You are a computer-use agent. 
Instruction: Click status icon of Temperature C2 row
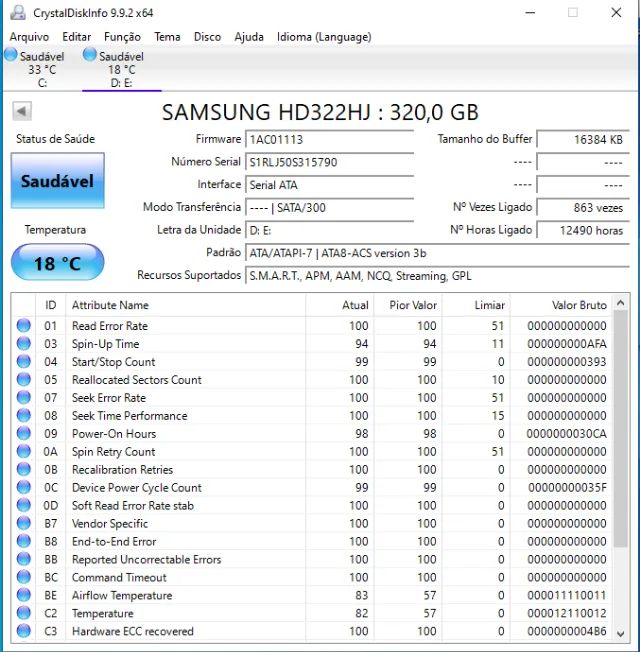click(x=24, y=613)
